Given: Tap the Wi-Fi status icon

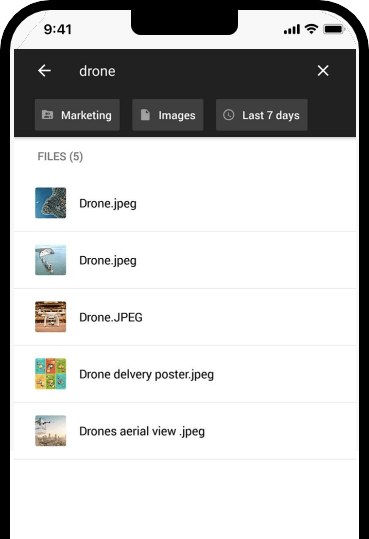Looking at the screenshot, I should coord(311,29).
